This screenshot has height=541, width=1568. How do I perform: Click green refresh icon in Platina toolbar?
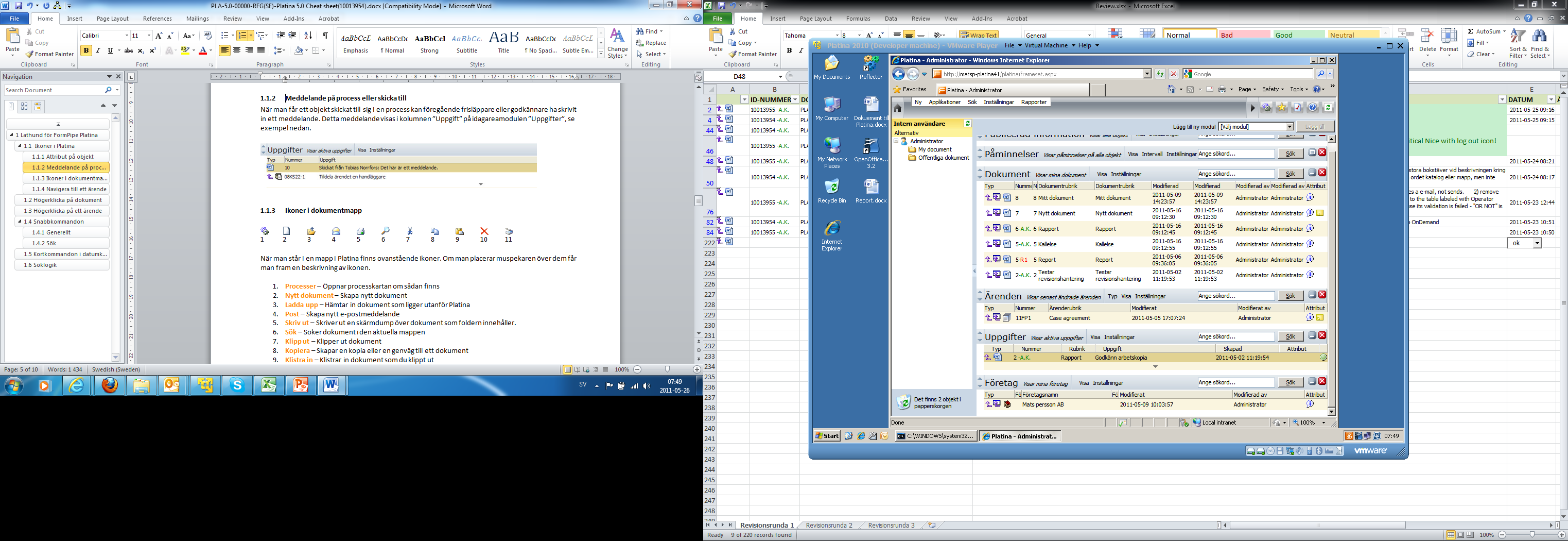click(1328, 107)
